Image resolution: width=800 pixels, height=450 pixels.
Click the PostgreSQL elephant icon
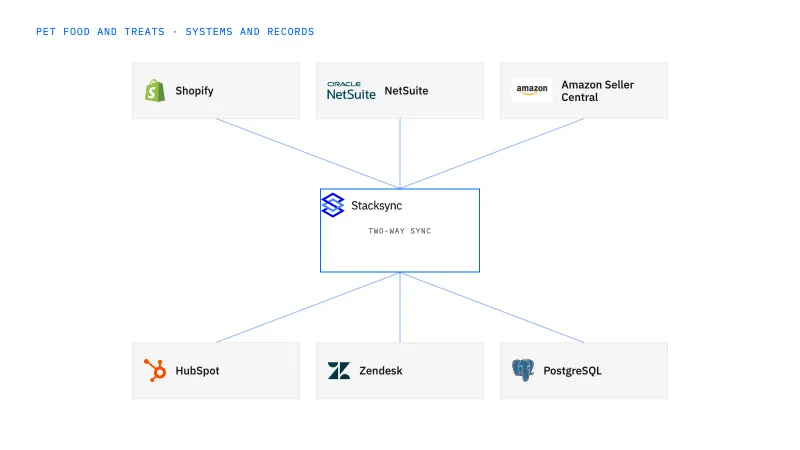pyautogui.click(x=522, y=370)
